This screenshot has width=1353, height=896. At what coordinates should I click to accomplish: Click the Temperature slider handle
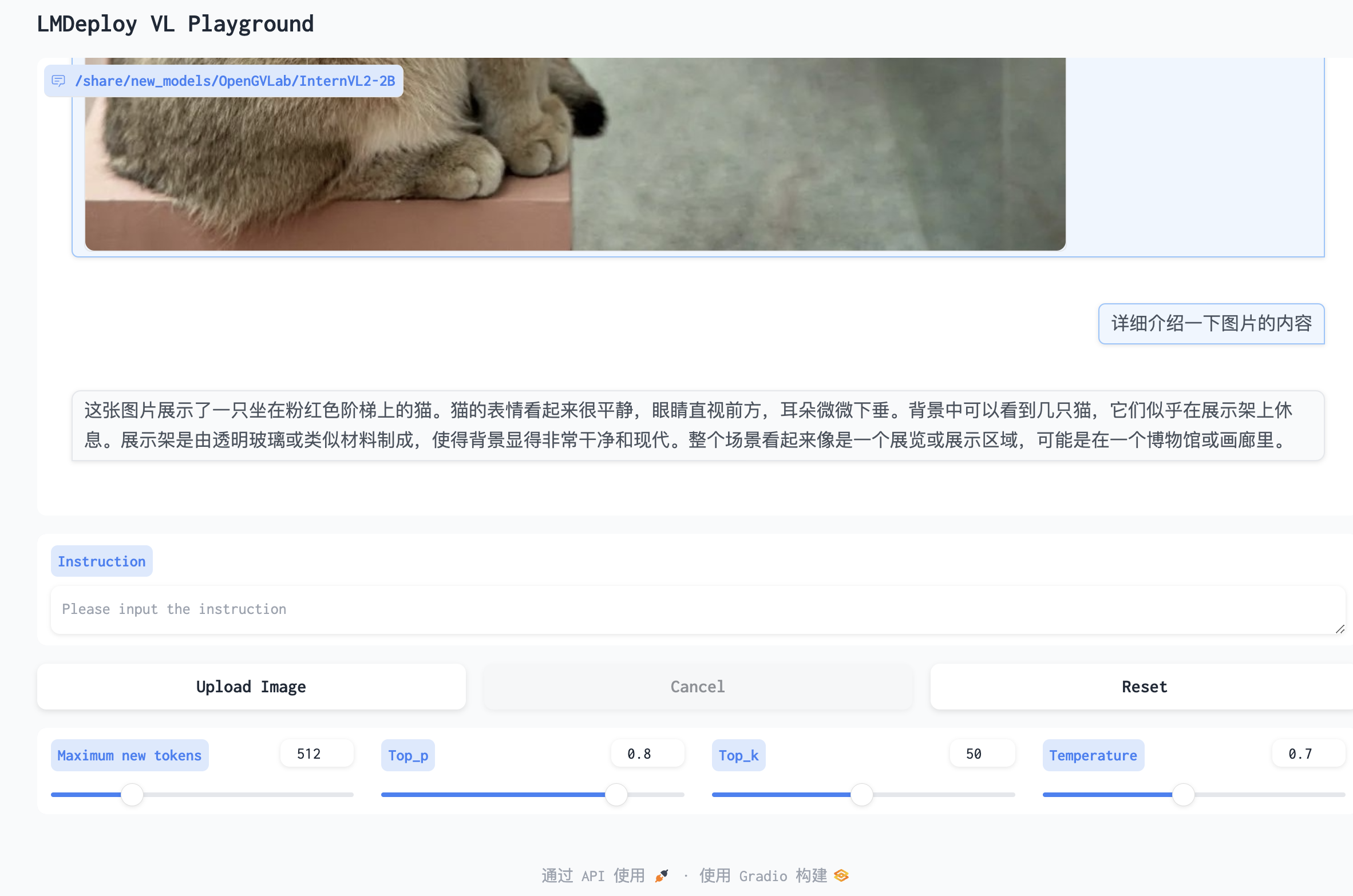click(x=1184, y=794)
